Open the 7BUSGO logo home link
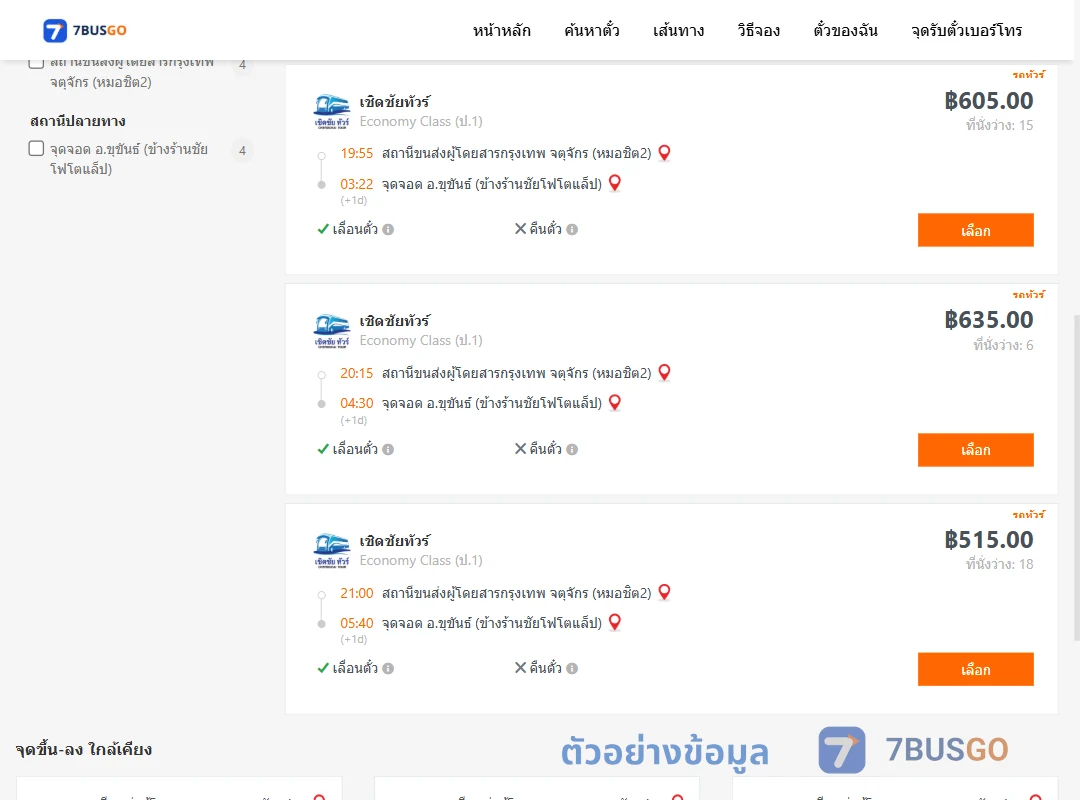The image size is (1080, 800). [x=85, y=30]
